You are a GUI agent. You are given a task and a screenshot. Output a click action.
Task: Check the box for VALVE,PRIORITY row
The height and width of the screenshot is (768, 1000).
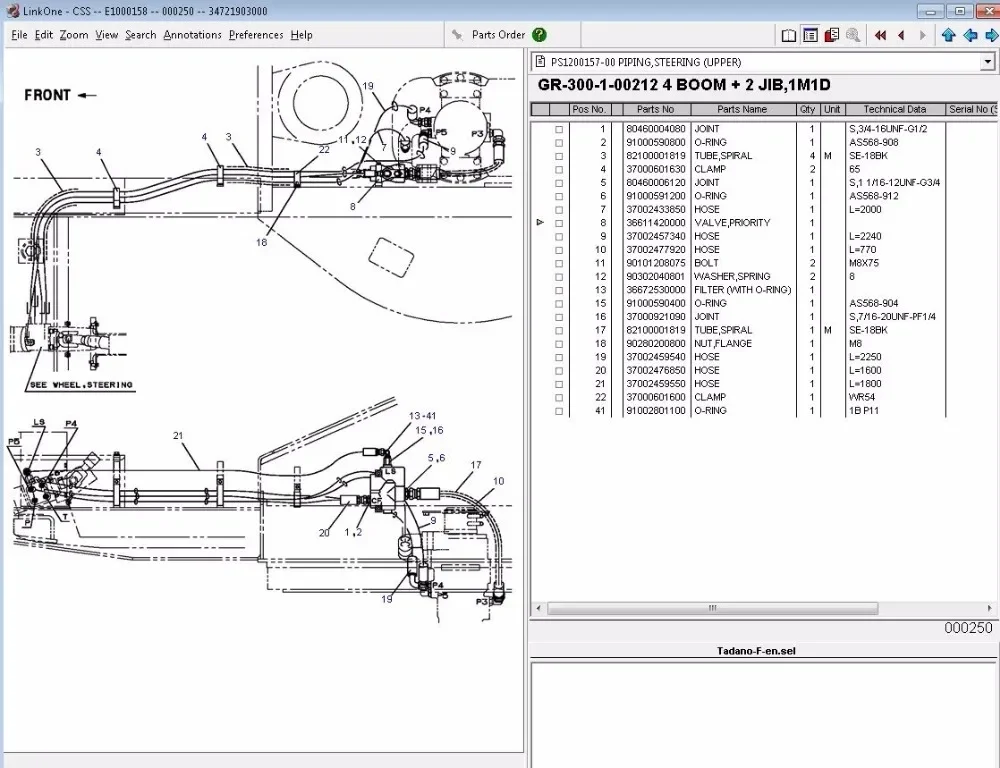559,223
